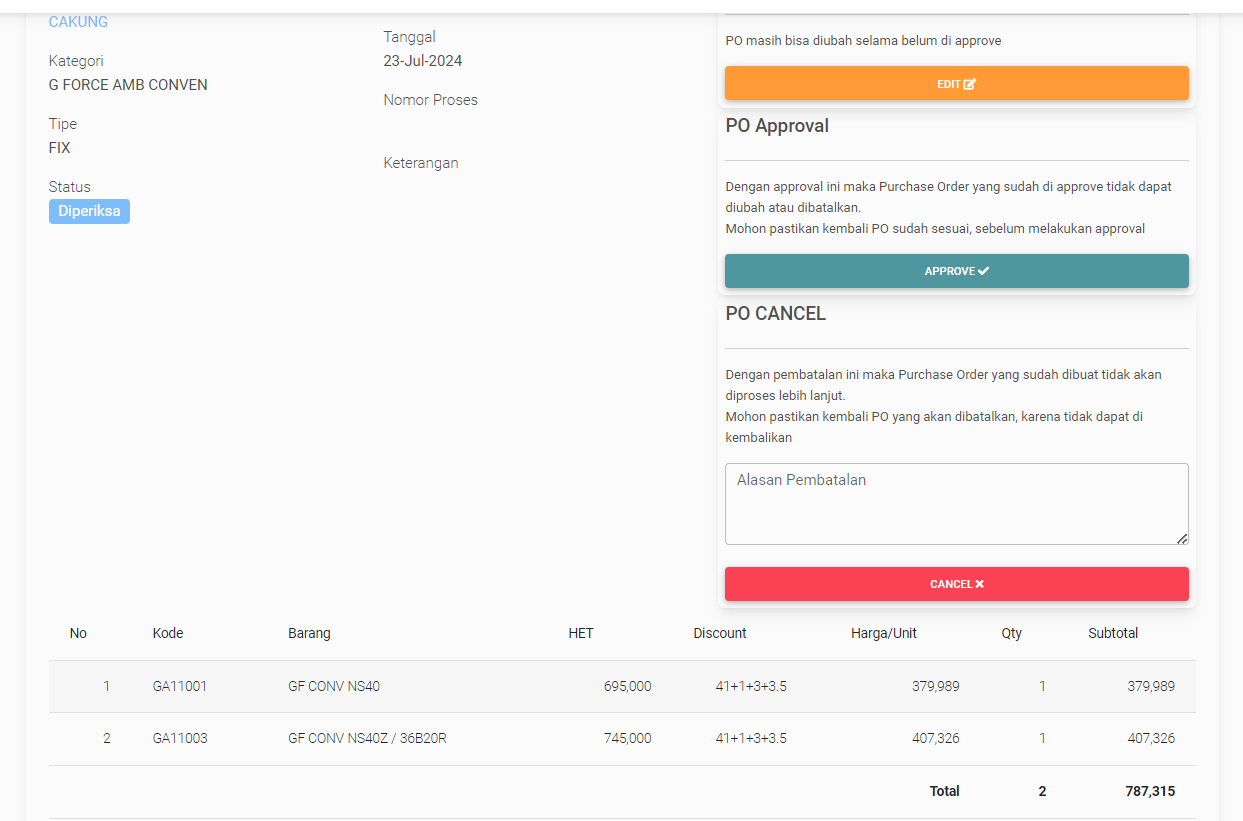The height and width of the screenshot is (821, 1243).
Task: Select the GF CONV NS40Z / 36B20R item
Action: [x=367, y=738]
